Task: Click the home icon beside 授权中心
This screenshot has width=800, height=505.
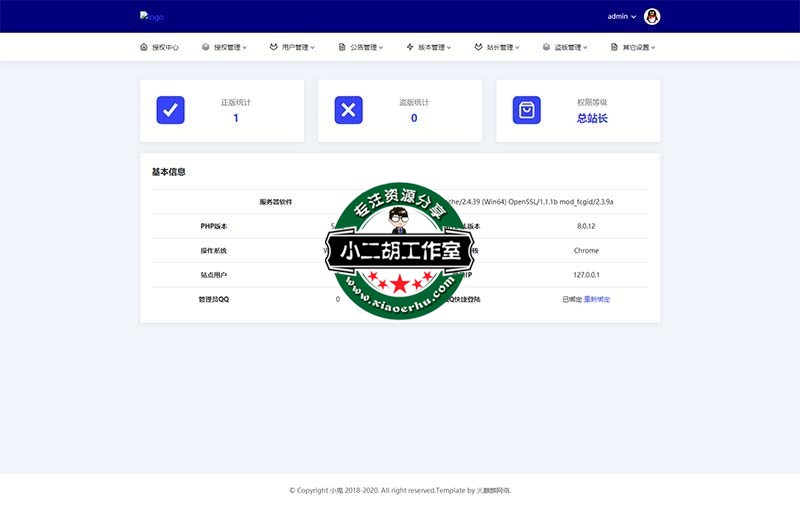Action: [x=144, y=47]
